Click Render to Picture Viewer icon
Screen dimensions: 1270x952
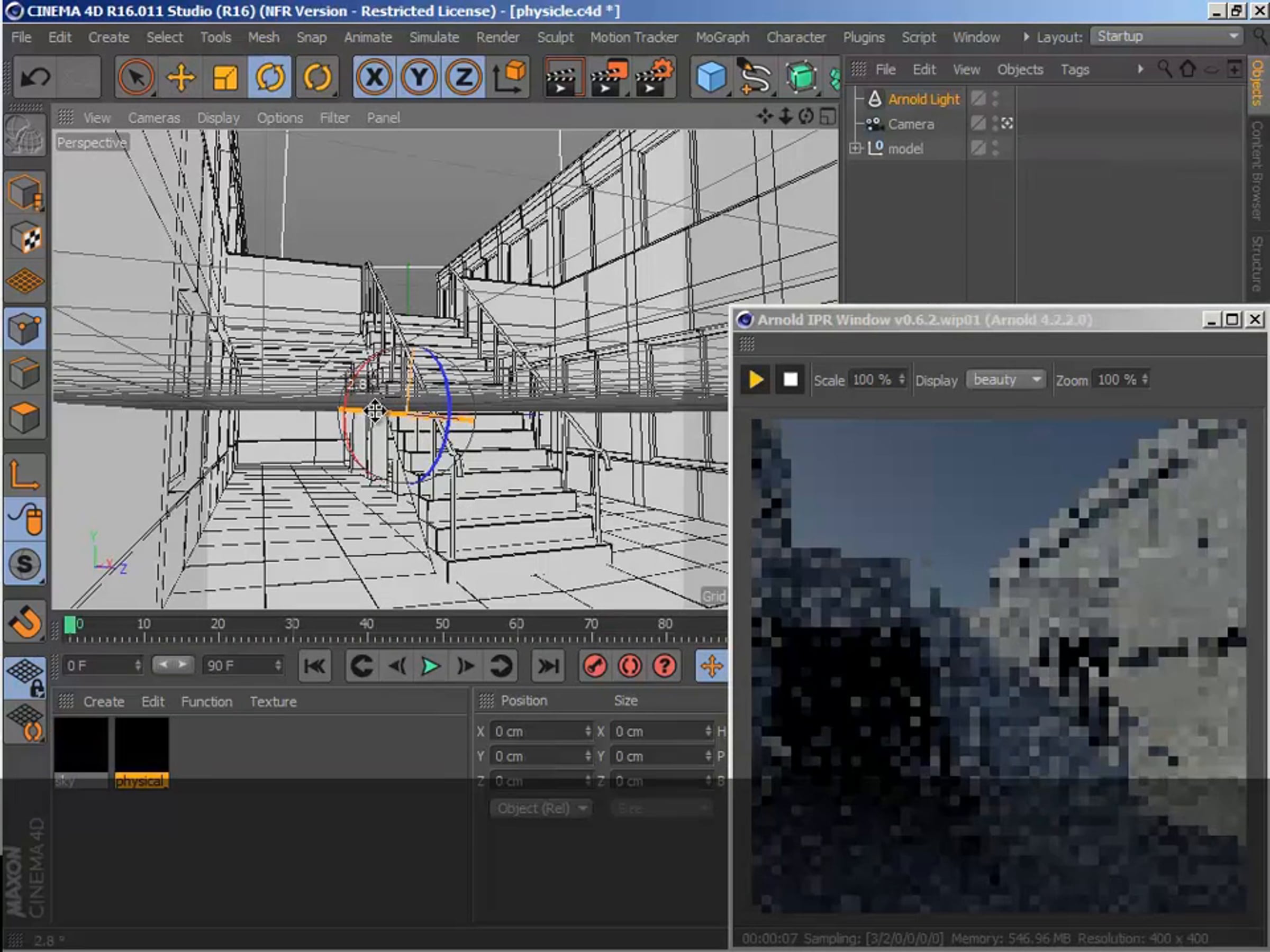[609, 77]
